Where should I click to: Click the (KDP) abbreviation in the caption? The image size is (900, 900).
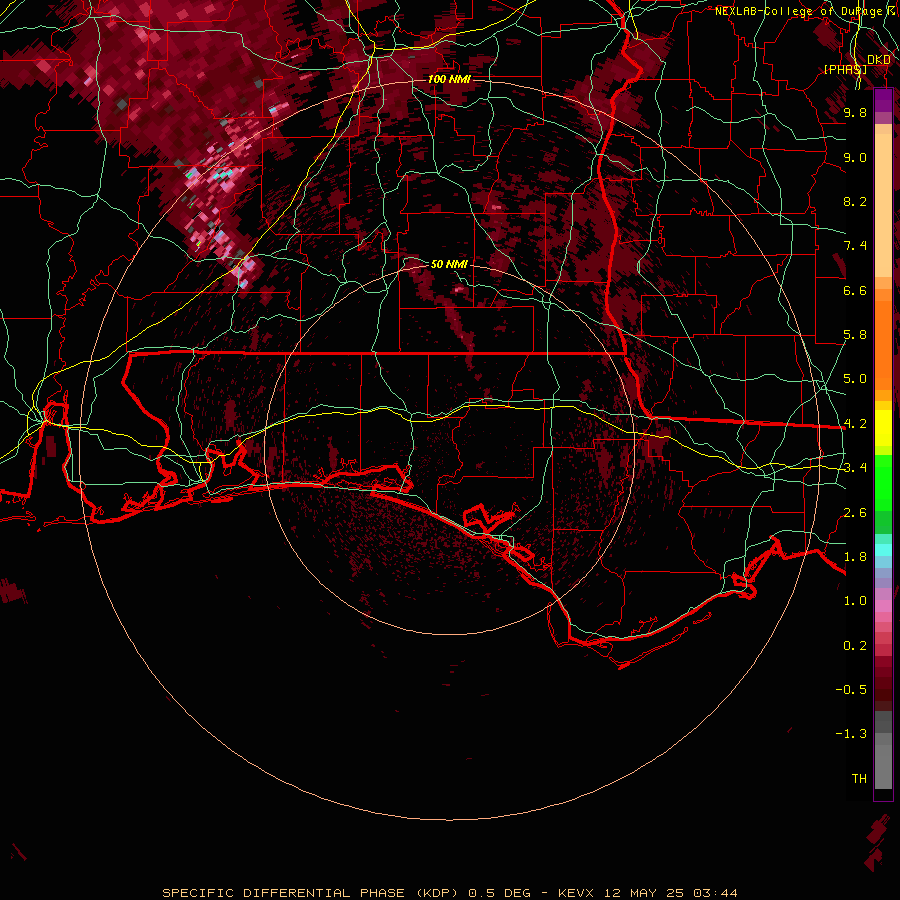point(435,893)
